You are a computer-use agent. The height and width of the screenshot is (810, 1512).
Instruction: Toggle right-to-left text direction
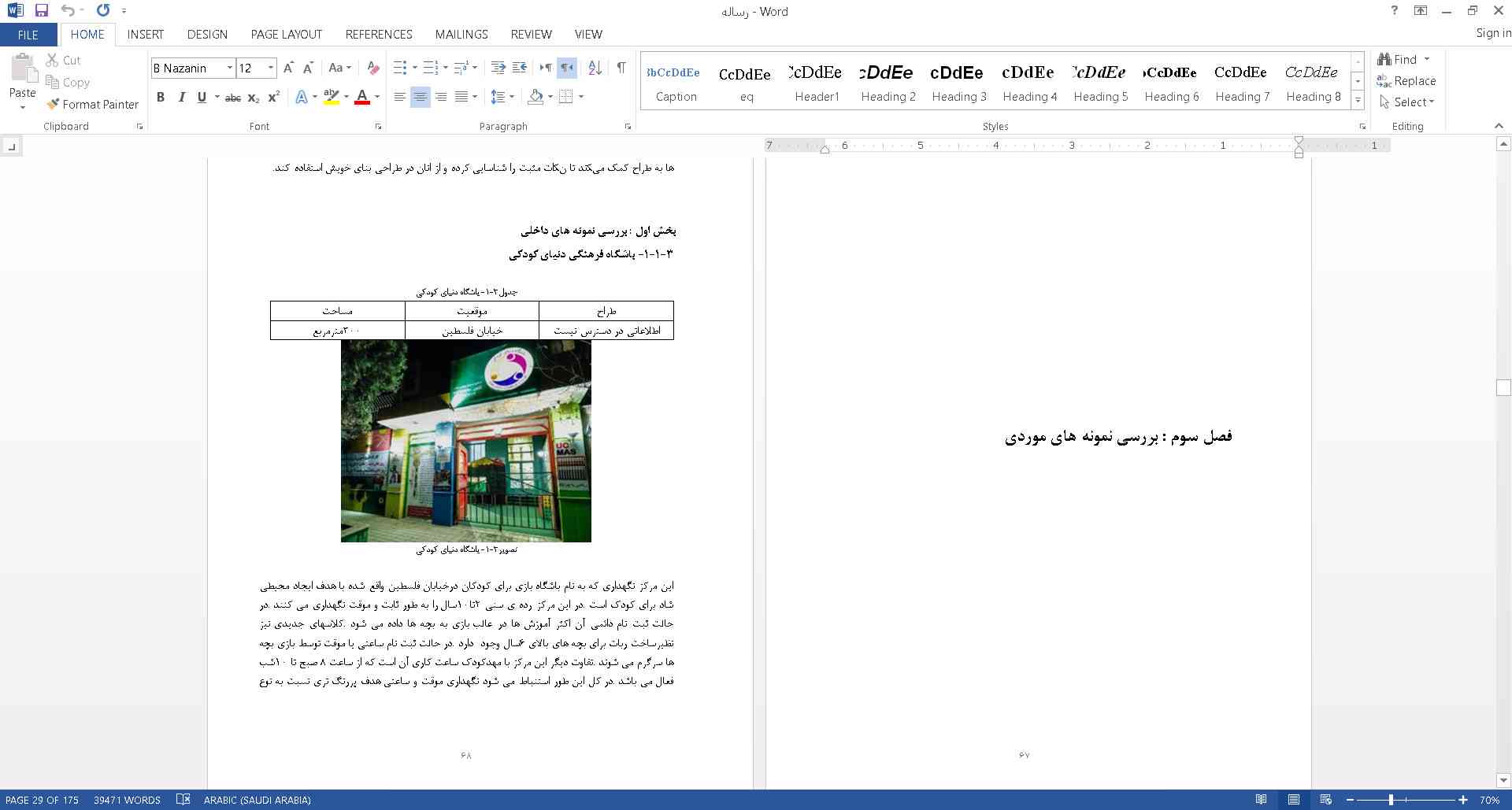click(566, 68)
